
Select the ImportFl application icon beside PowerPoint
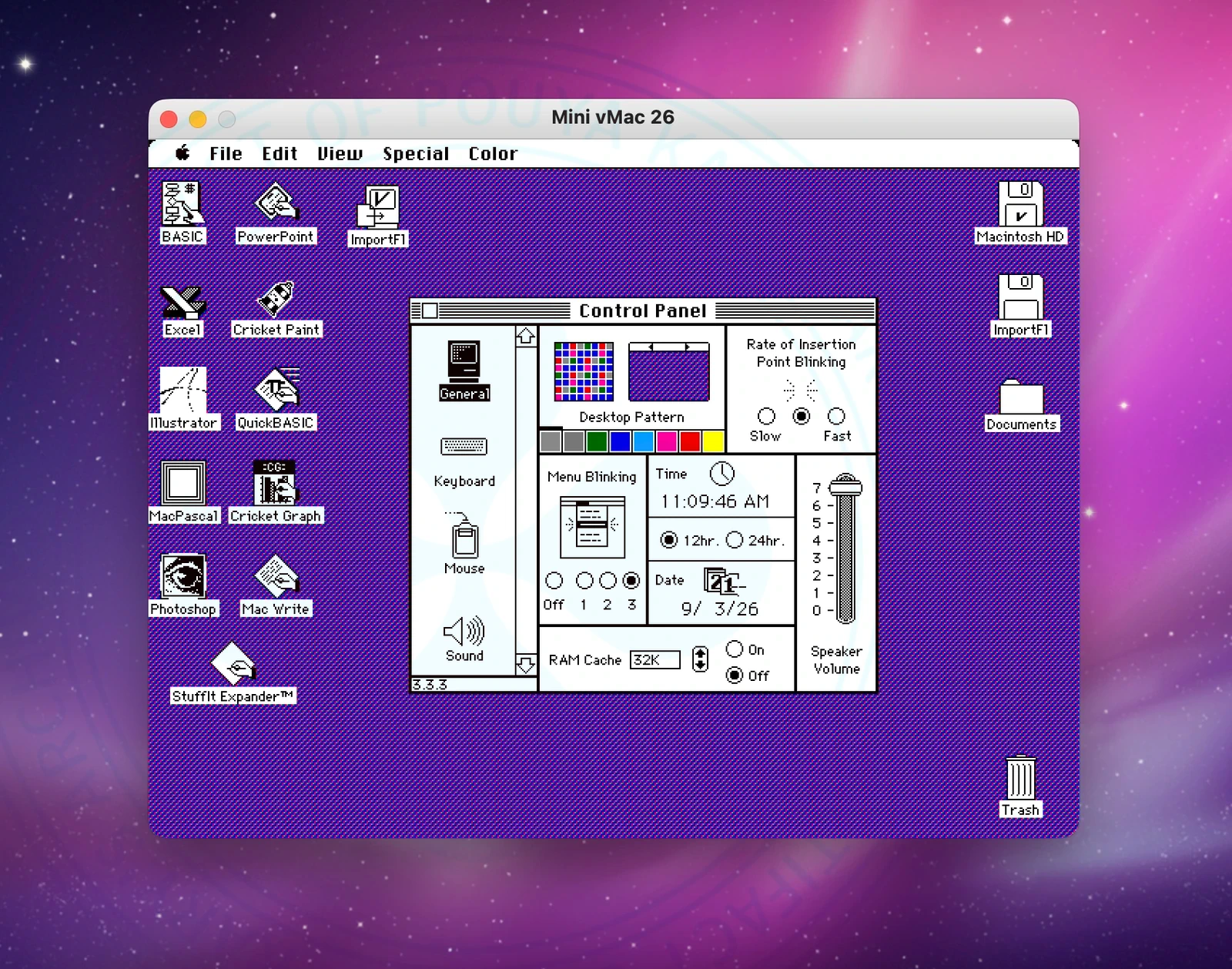coord(378,206)
